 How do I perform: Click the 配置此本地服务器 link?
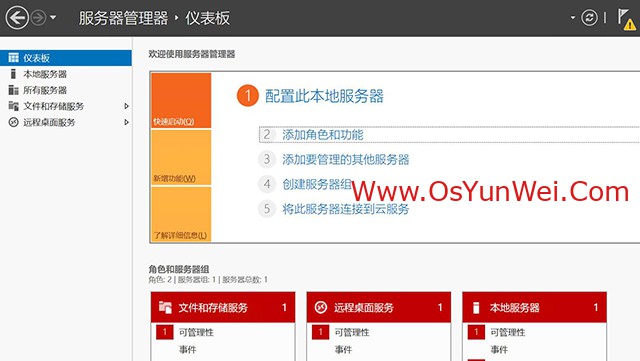click(x=324, y=96)
